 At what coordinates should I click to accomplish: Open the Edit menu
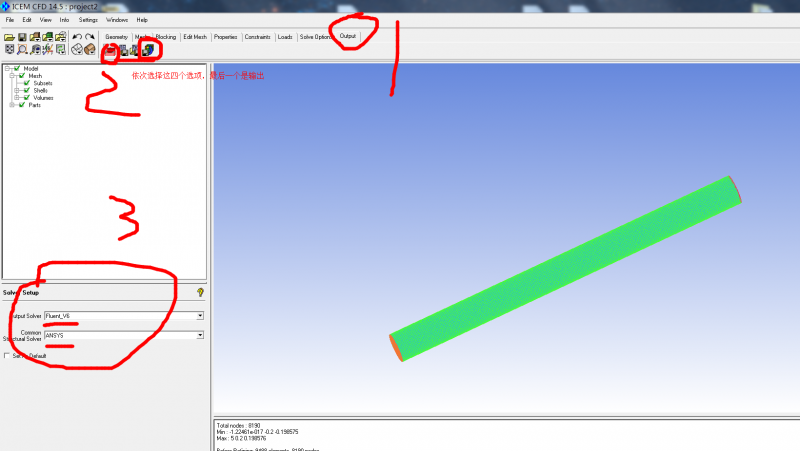pyautogui.click(x=27, y=20)
